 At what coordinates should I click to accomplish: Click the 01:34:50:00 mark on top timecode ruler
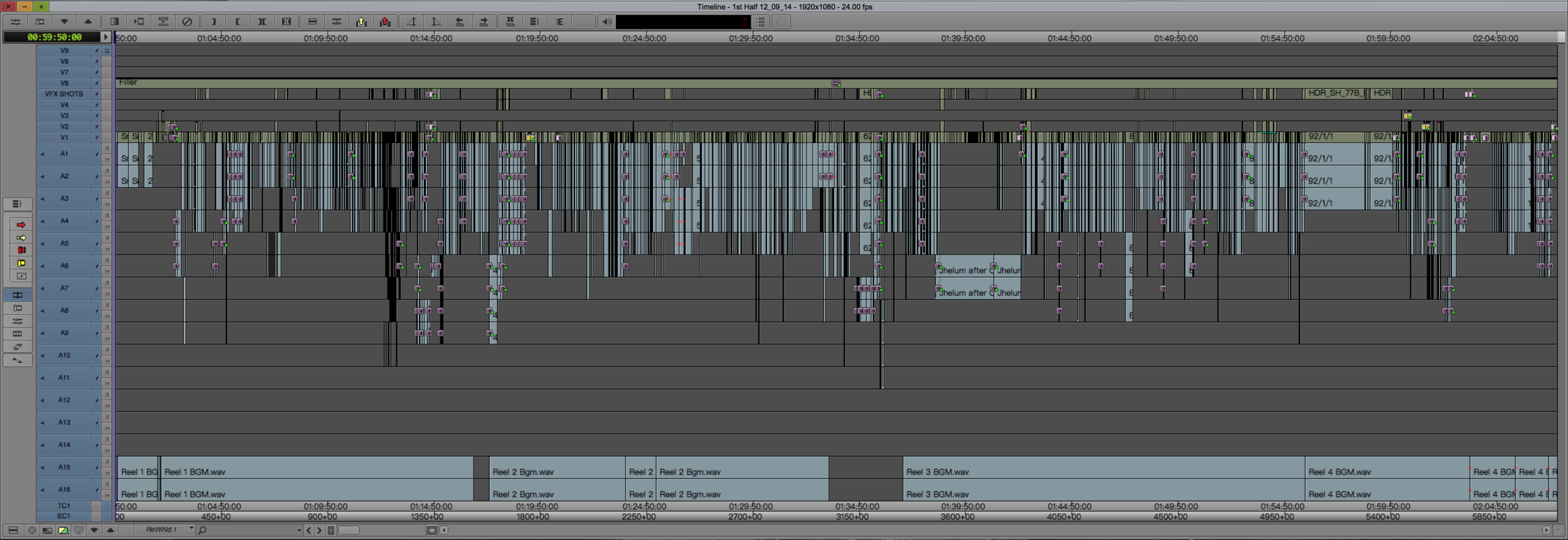(857, 38)
